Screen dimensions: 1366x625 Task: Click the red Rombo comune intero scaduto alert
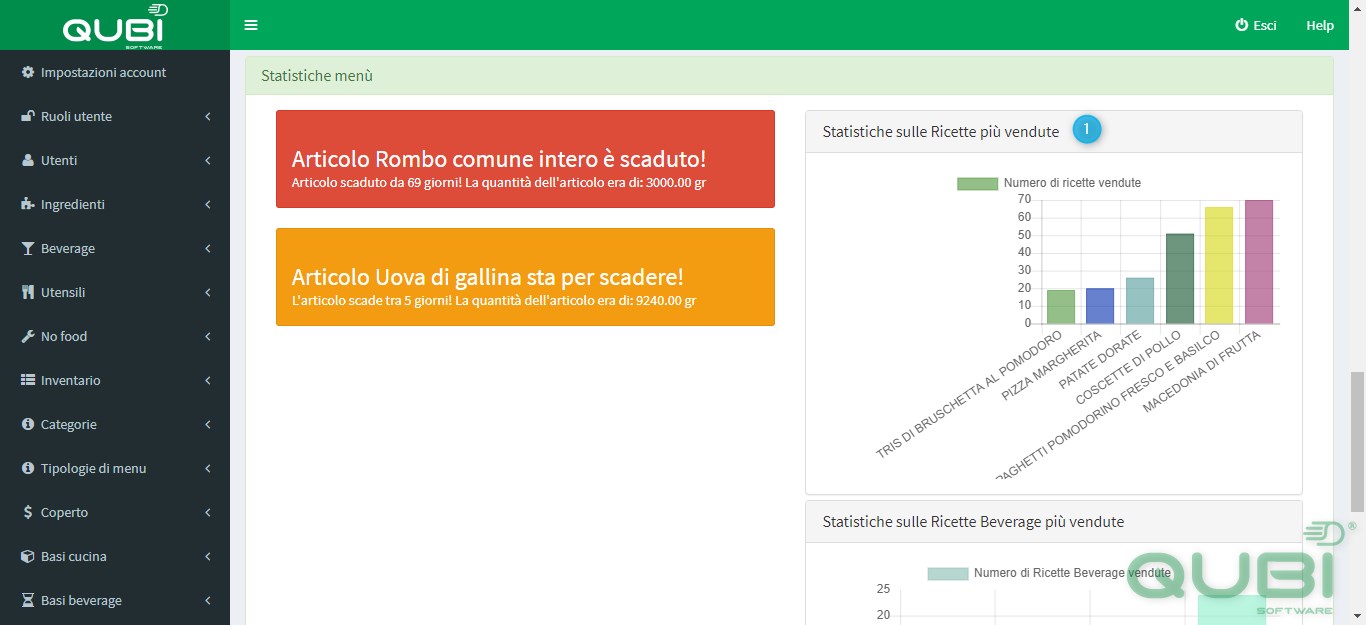point(525,159)
